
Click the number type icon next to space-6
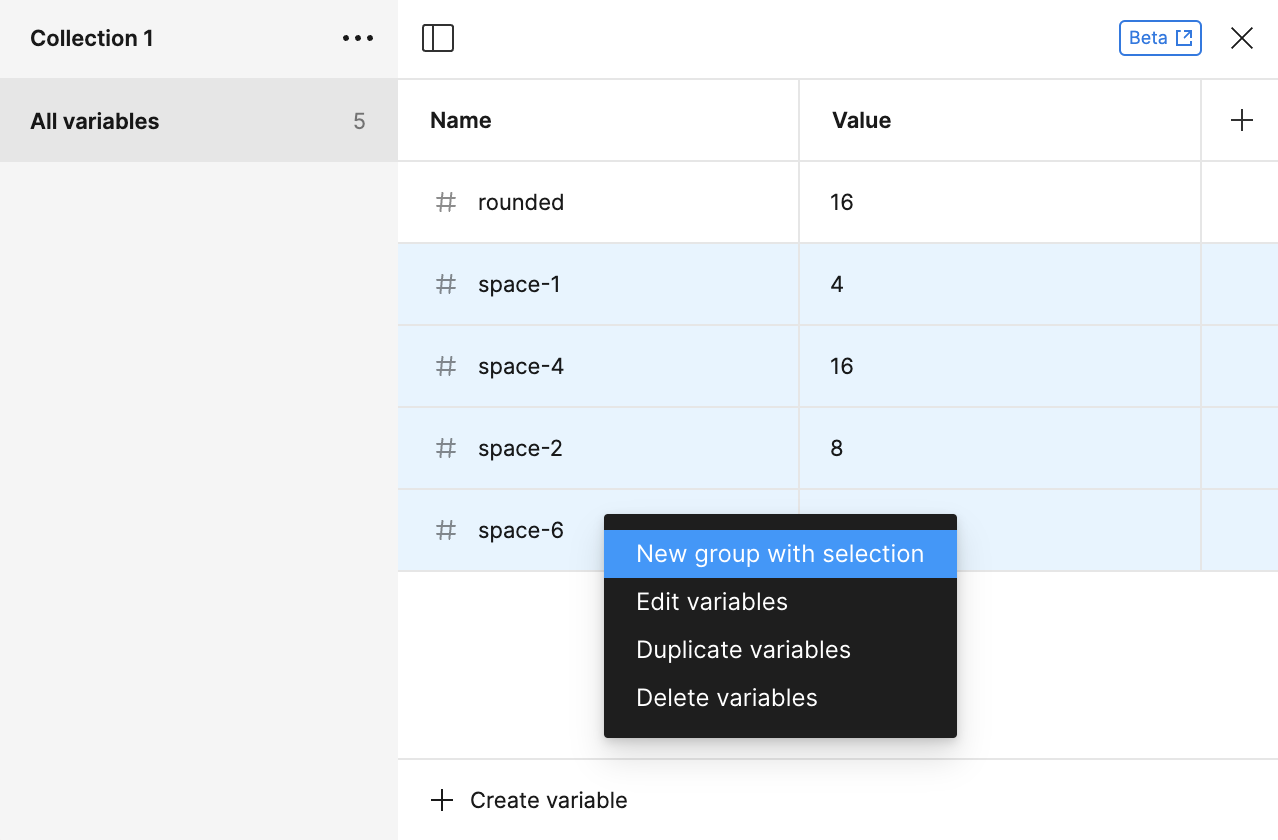(x=445, y=530)
